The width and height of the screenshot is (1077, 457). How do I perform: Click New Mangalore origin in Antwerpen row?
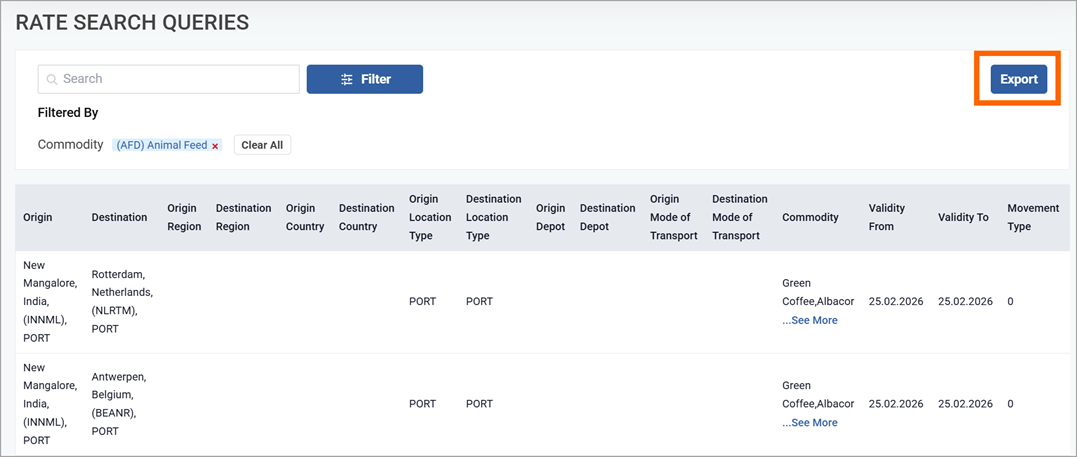(50, 404)
